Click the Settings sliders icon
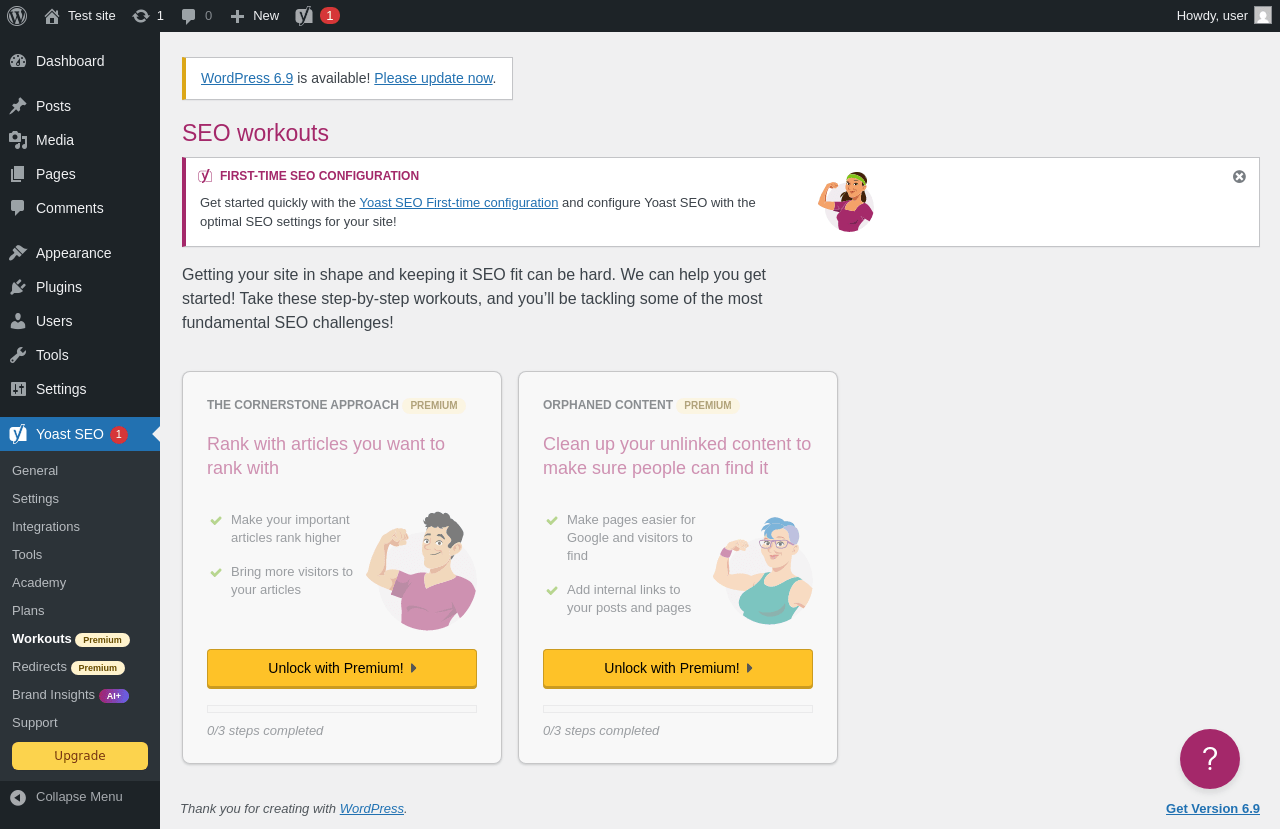 [18, 389]
